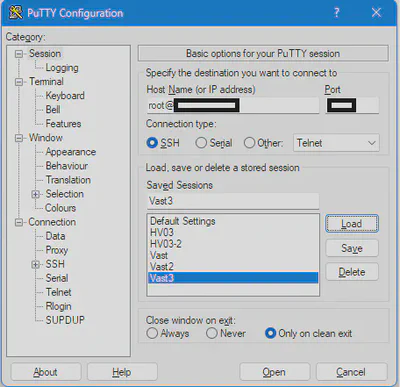Screen dimensions: 400x387
Task: Open the Serial category in tree
Action: point(57,278)
